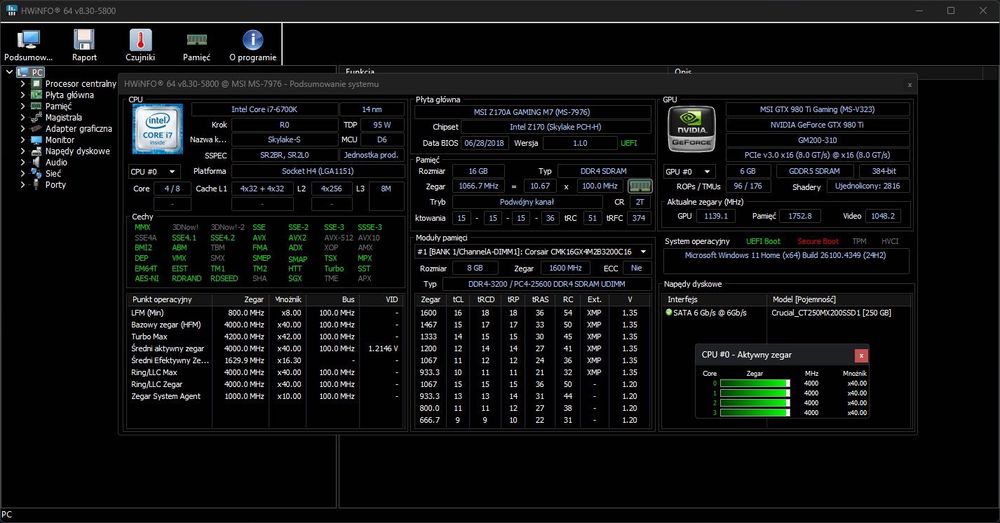Close the CPU #0 Aktywny zegar popup
Screen dimensions: 1000x523
(861, 355)
